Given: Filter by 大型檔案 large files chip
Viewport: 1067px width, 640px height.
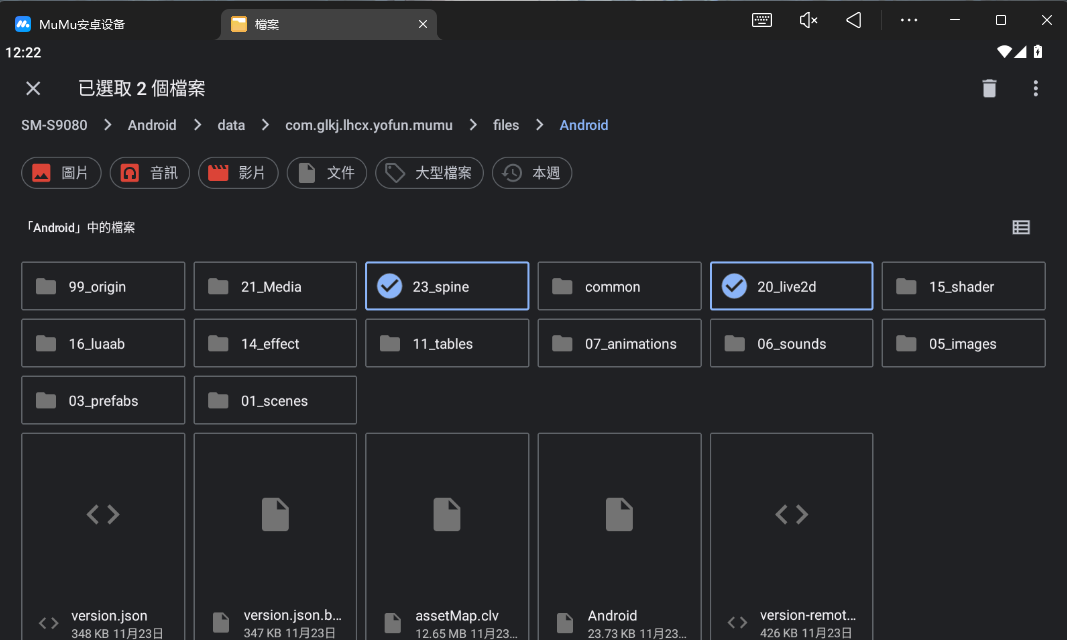Looking at the screenshot, I should click(429, 173).
